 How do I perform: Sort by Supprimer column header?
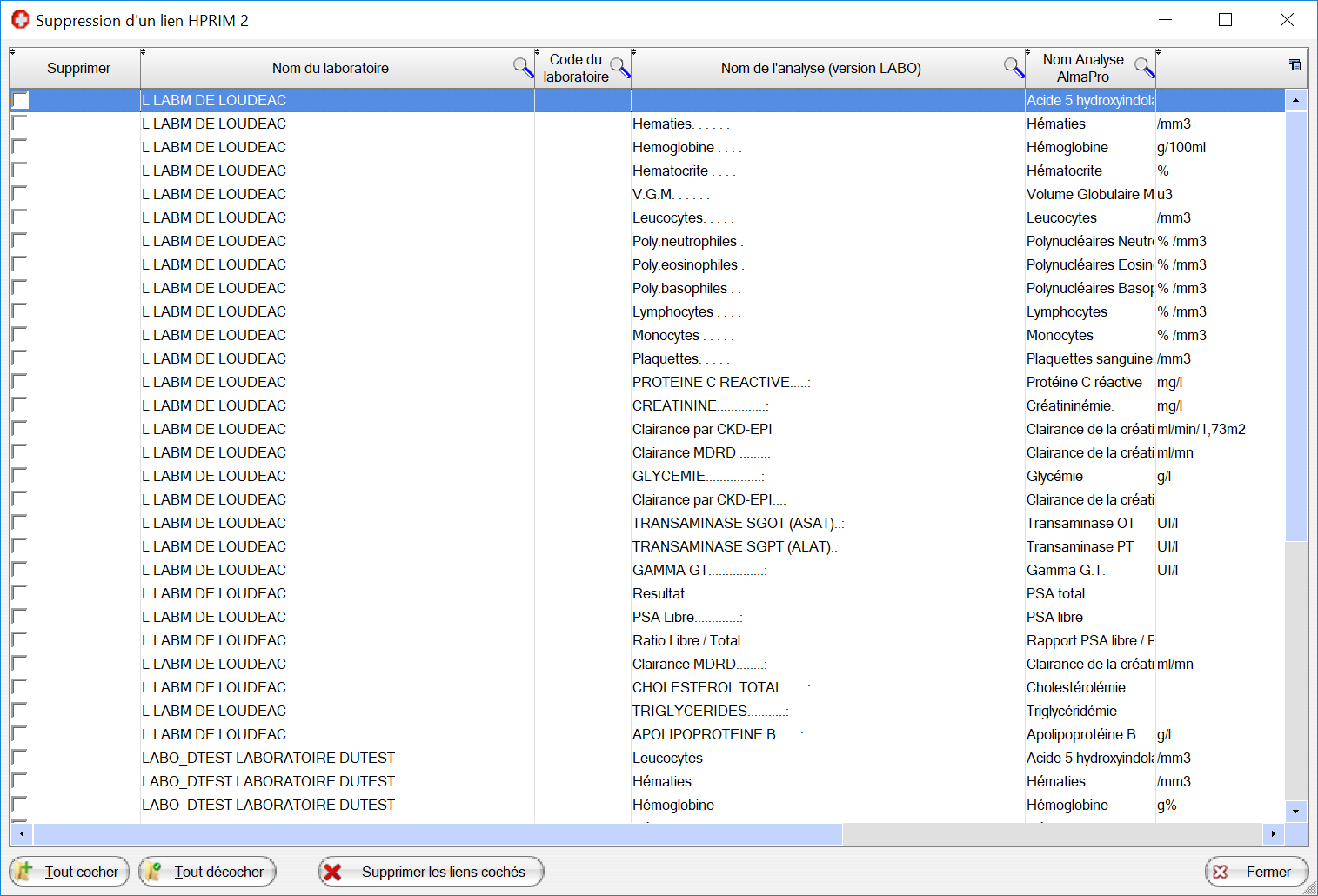click(78, 68)
